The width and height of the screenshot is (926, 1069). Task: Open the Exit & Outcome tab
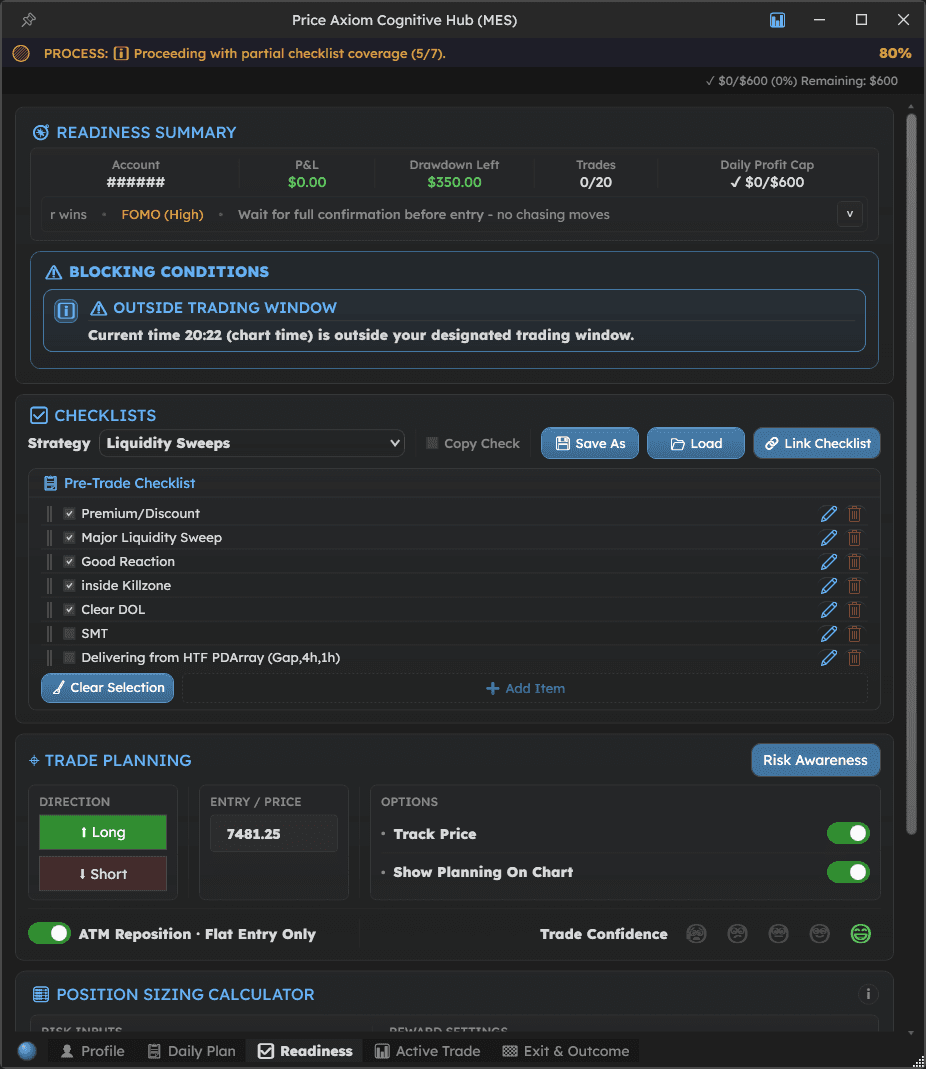(x=566, y=1051)
